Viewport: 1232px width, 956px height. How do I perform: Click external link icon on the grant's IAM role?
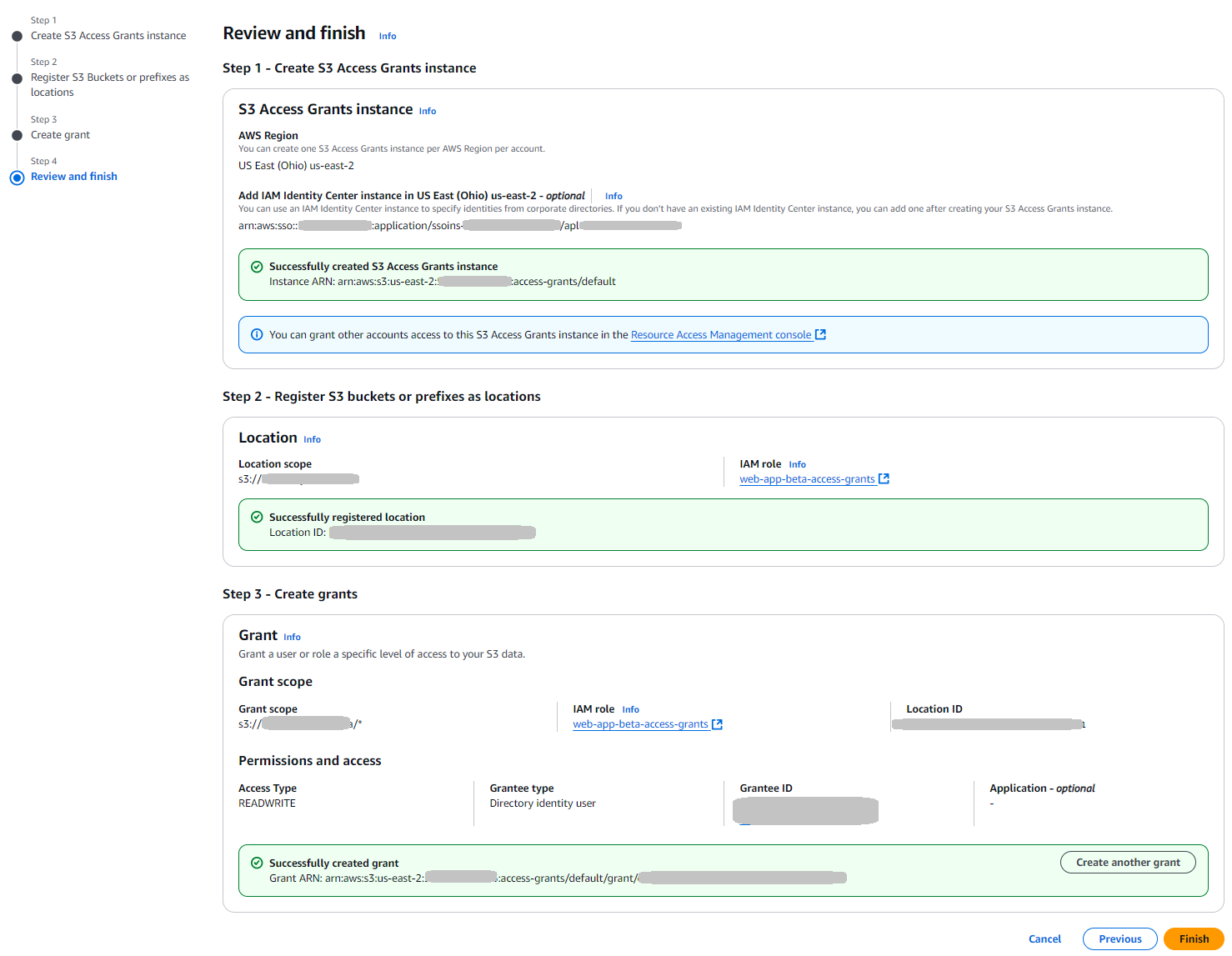tap(717, 723)
